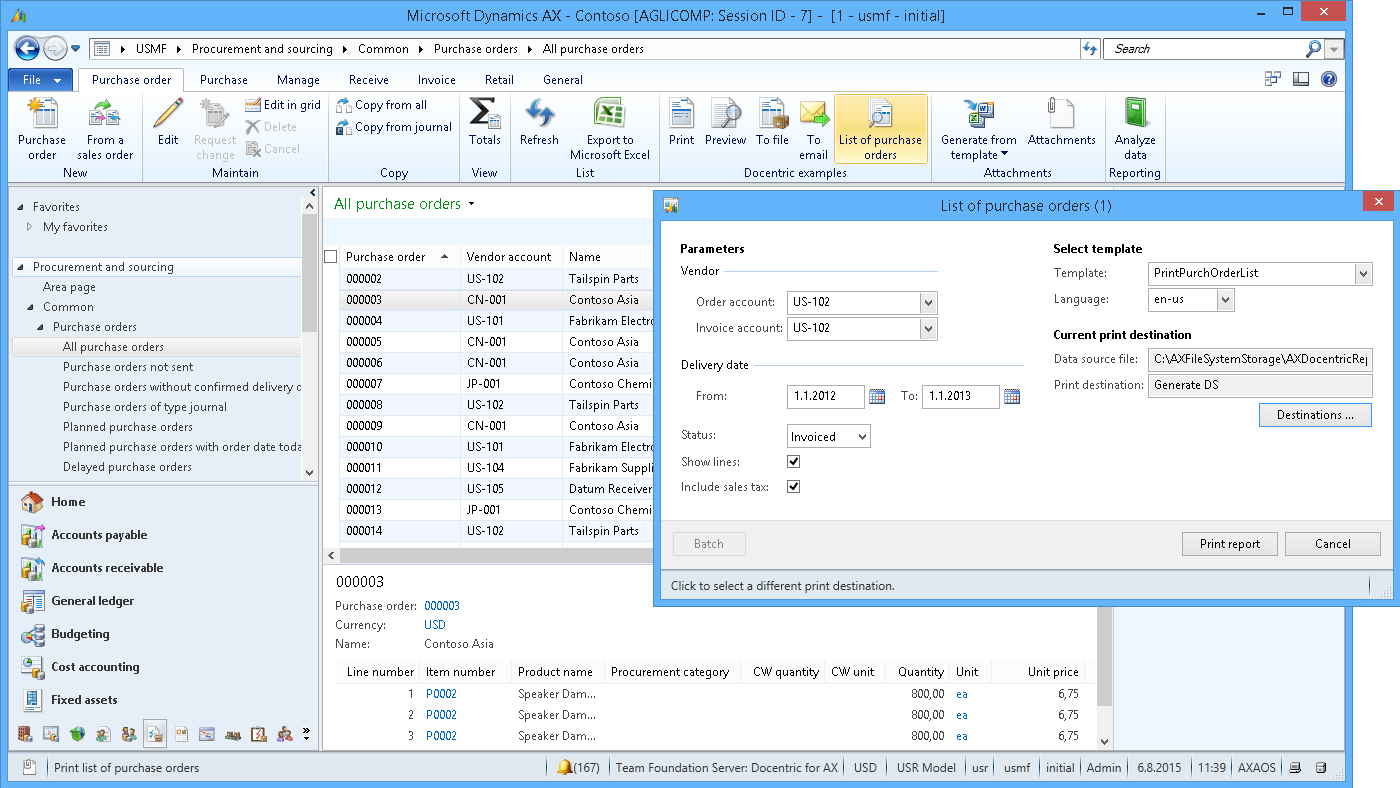This screenshot has width=1400, height=788.
Task: Switch to Manage ribbon tab
Action: tap(298, 80)
